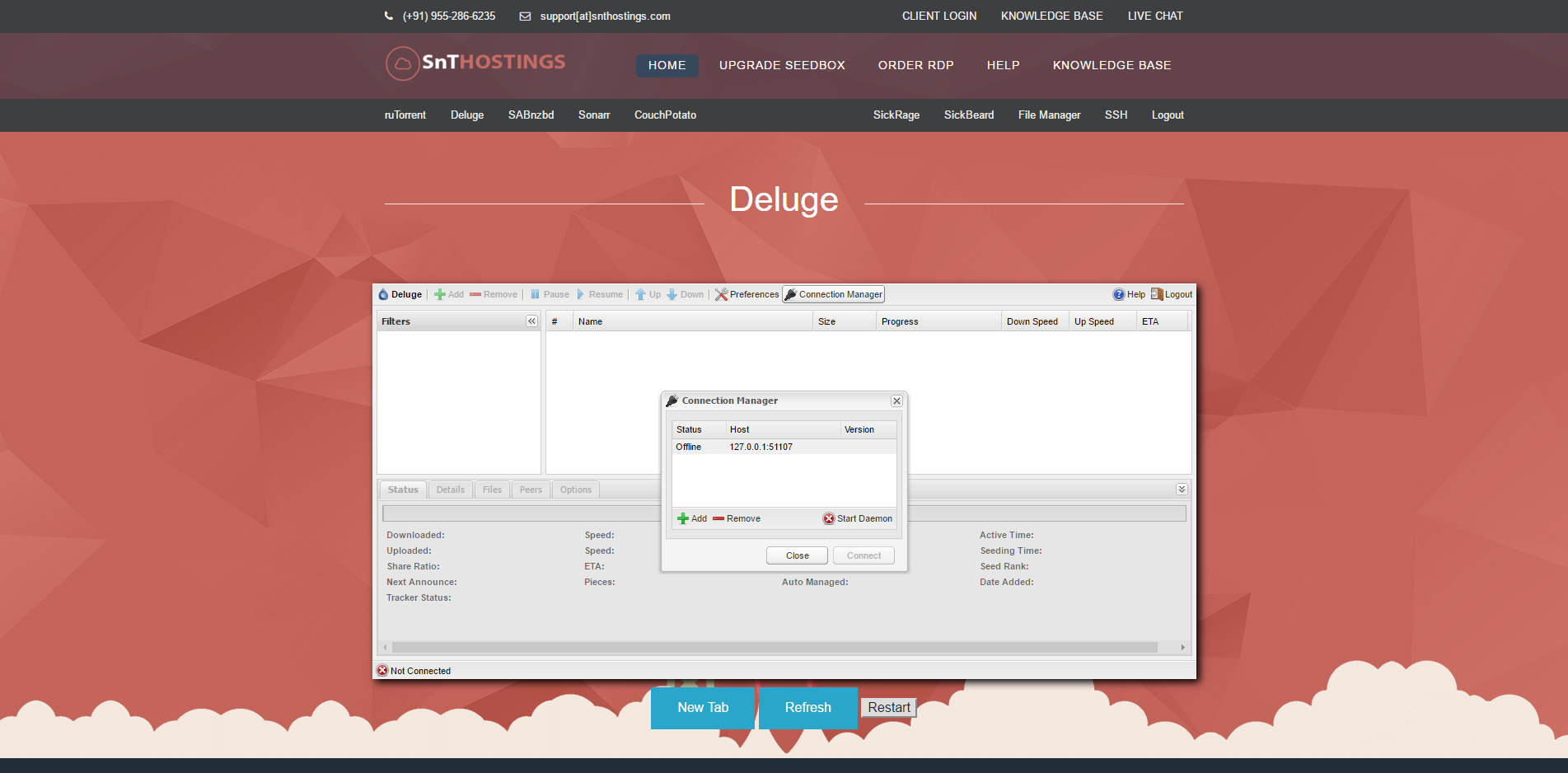Sort torrents by # queue column
The image size is (1568, 773).
click(559, 321)
